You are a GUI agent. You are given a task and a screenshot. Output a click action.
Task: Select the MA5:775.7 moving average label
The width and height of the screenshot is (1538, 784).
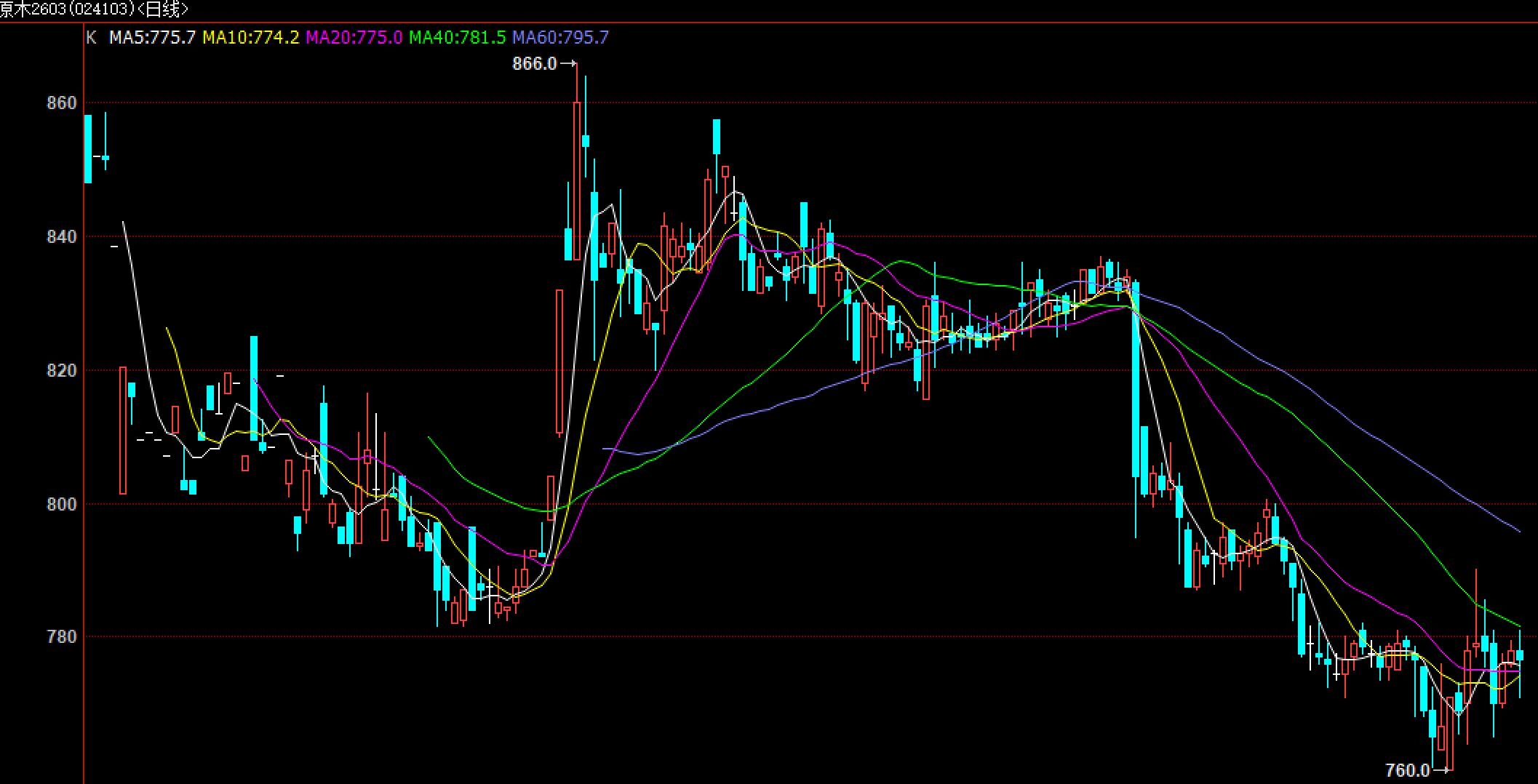coord(152,38)
